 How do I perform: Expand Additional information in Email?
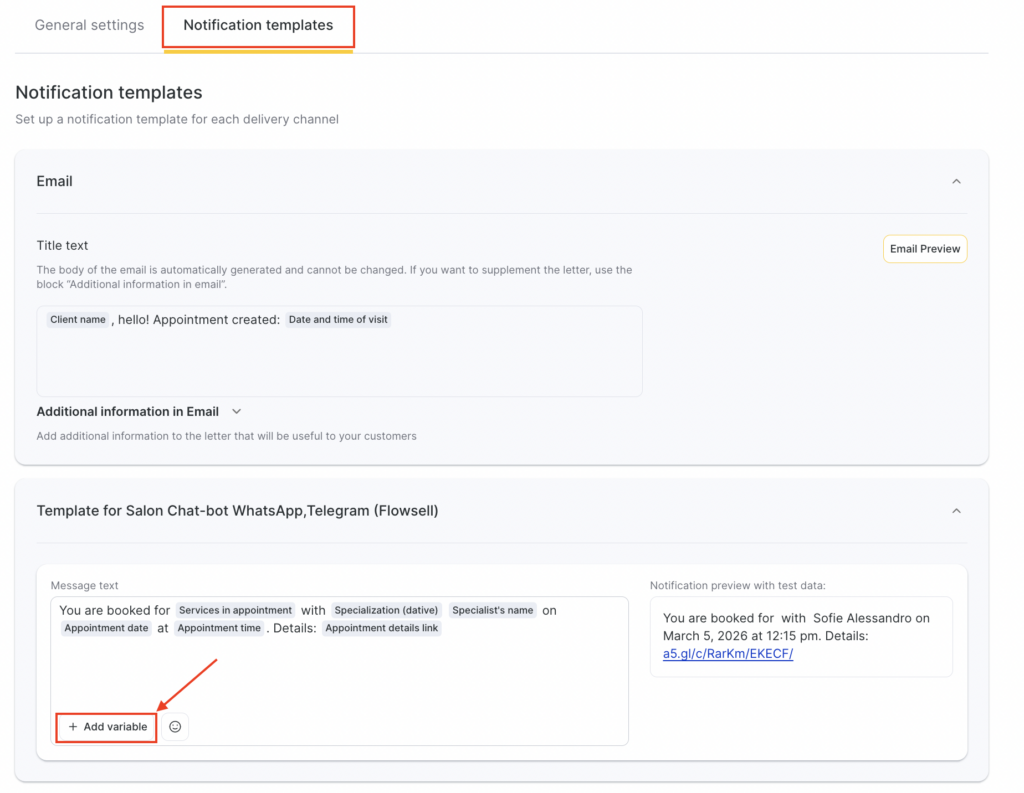(x=236, y=411)
